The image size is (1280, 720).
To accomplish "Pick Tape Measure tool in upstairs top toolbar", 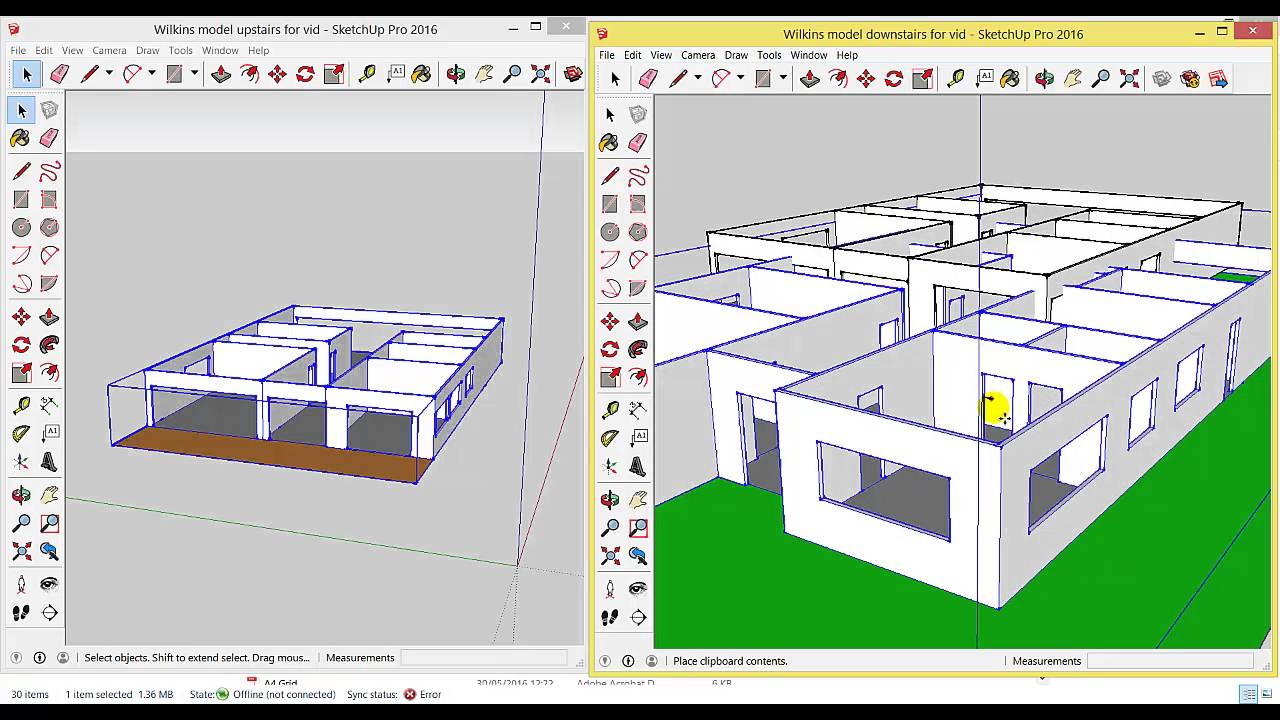I will point(367,74).
